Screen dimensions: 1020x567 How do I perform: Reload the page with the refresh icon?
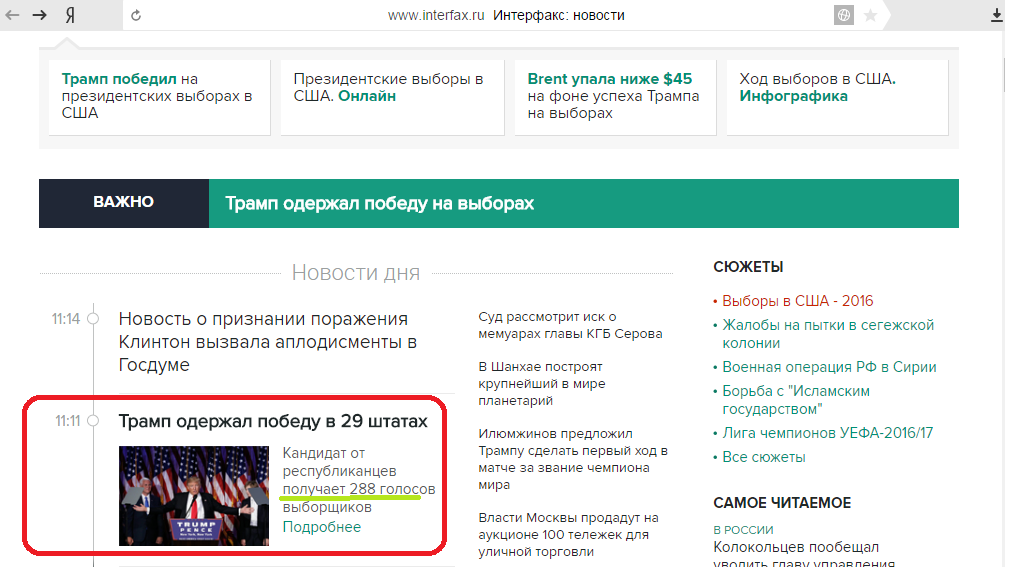point(136,15)
